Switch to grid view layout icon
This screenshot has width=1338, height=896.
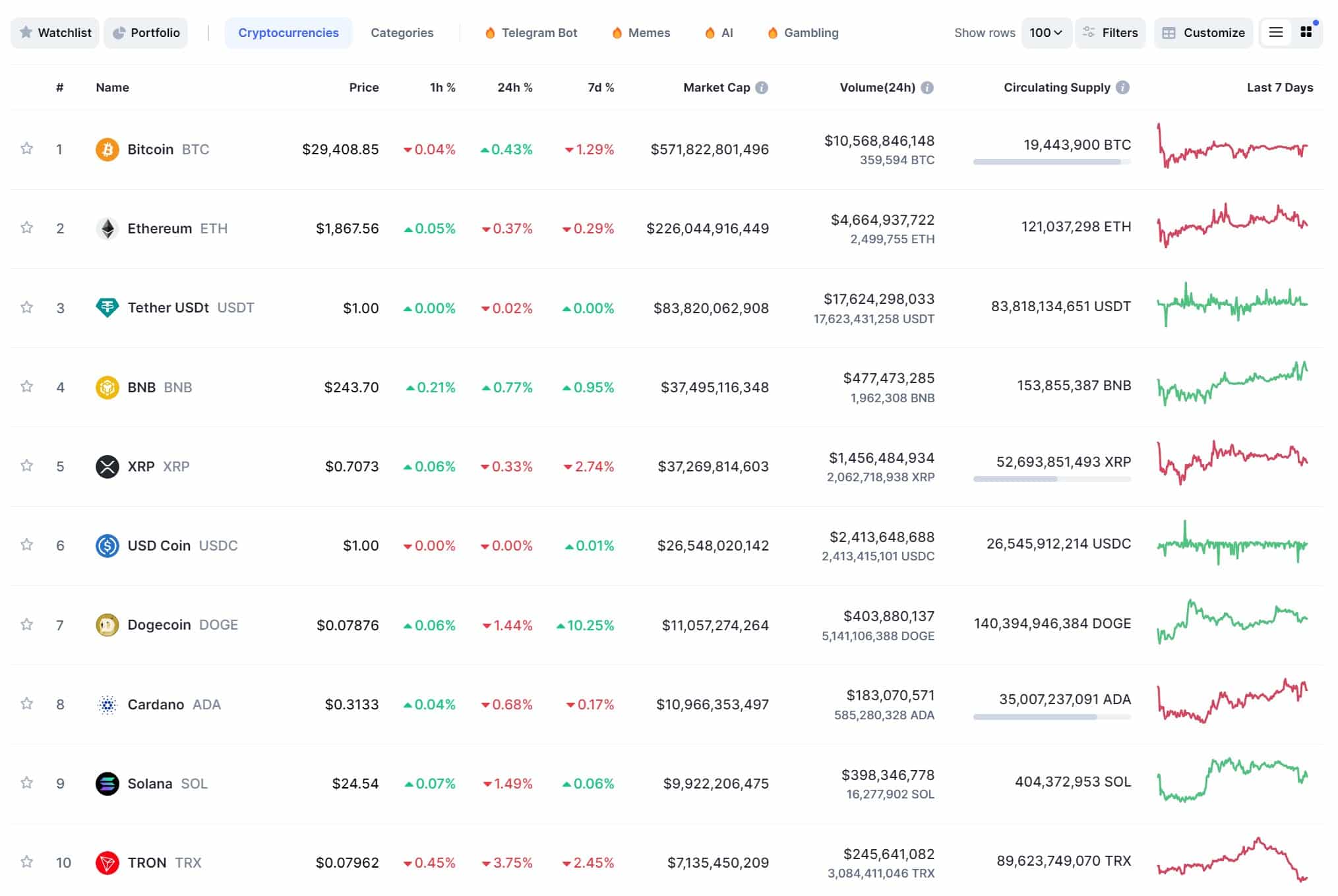coord(1306,32)
